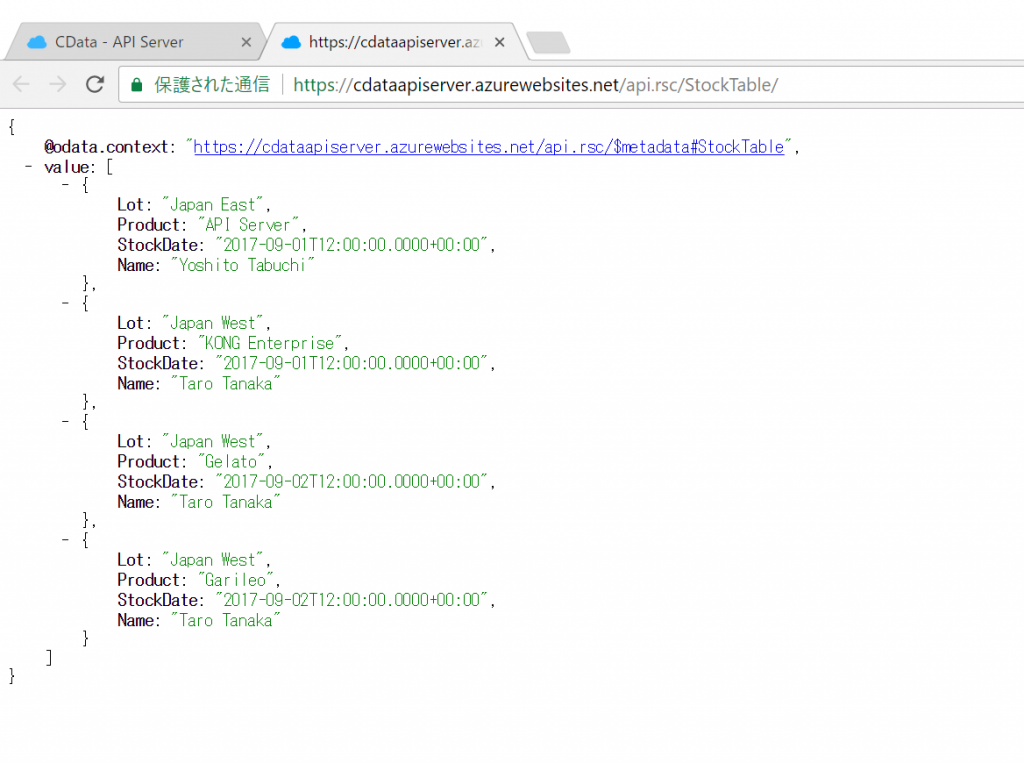
Task: Collapse the Gelato record object
Action: click(65, 421)
